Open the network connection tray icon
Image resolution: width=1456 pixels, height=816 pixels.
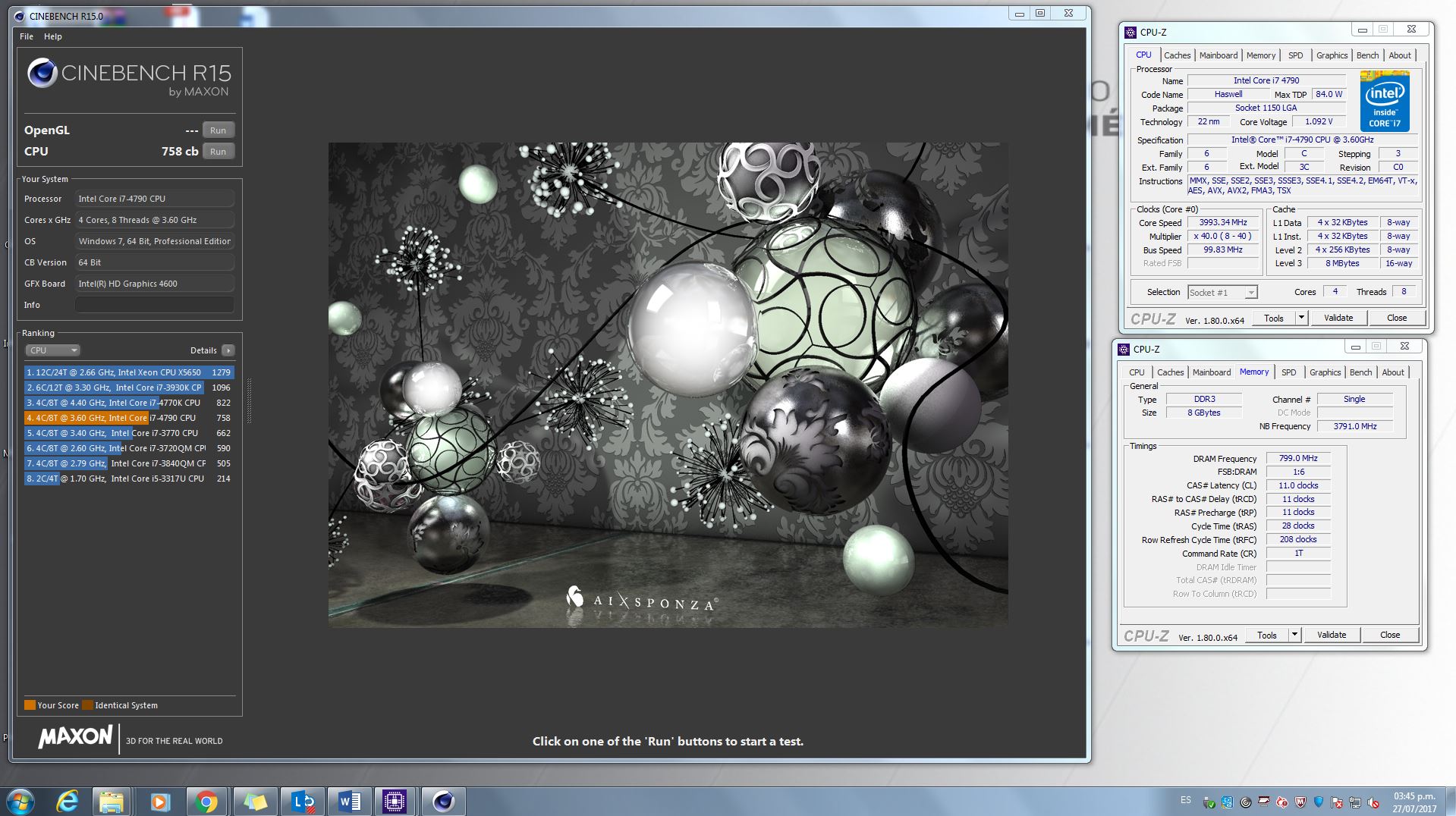coord(1355,802)
